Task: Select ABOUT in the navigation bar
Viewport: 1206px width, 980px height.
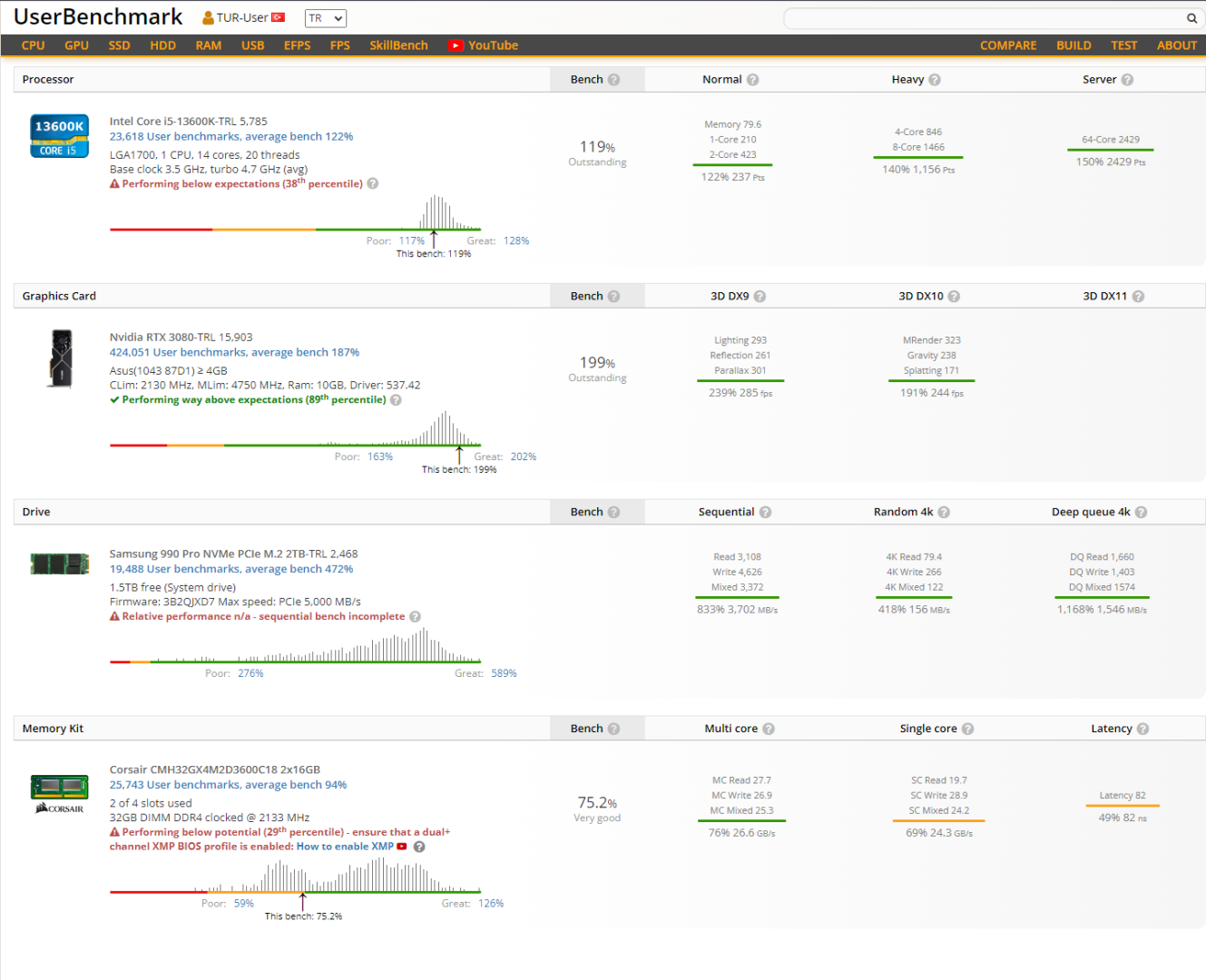Action: pyautogui.click(x=1177, y=45)
